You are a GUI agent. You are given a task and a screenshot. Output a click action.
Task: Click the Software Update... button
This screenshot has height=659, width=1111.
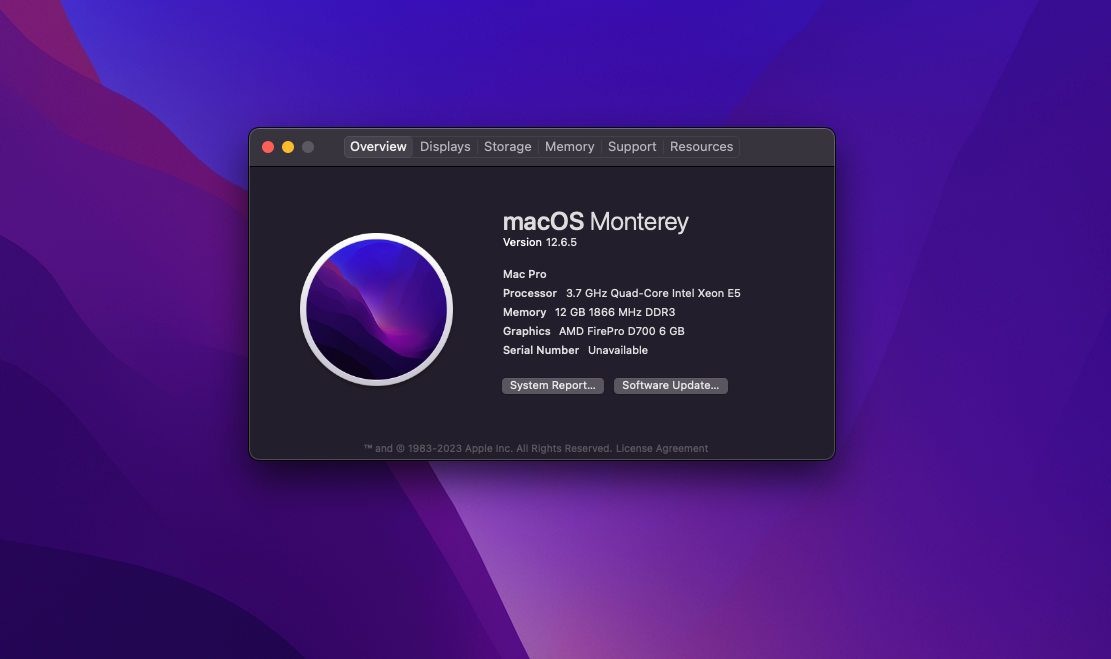[x=670, y=385]
